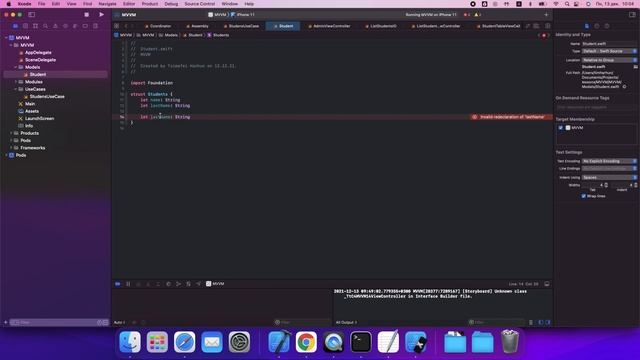This screenshot has width=640, height=360.
Task: Expand the Modules group in the navigator
Action: pyautogui.click(x=16, y=82)
